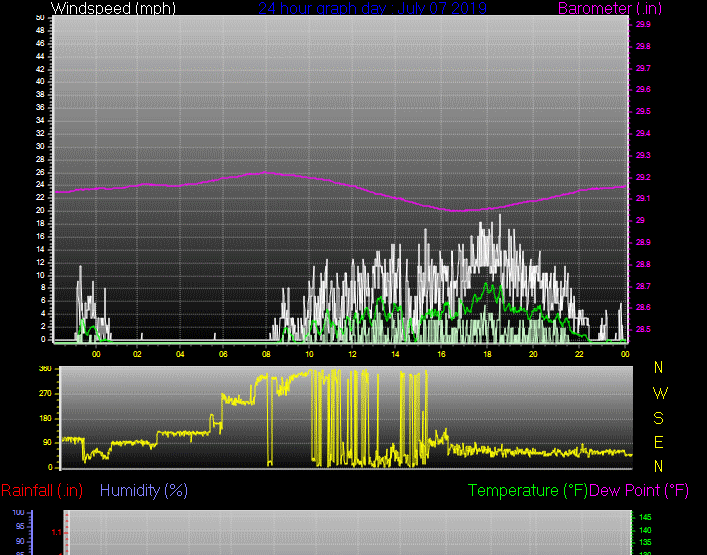Viewport: 707px width, 555px height.
Task: Click the red Rainfall (.in) label
Action: (x=42, y=491)
